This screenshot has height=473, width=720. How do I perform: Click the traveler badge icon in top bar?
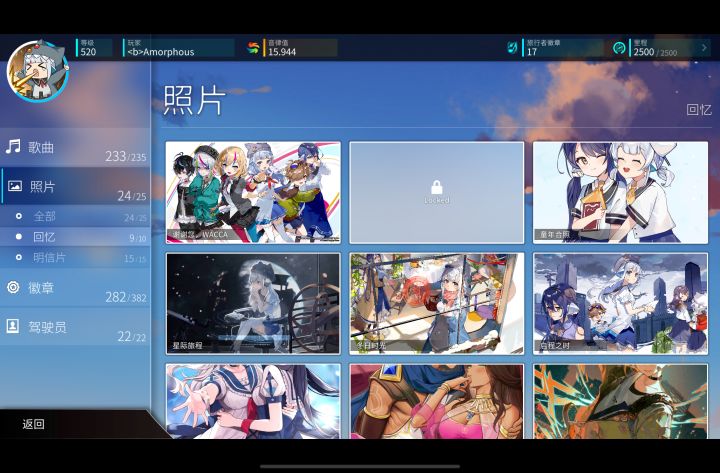(x=512, y=47)
